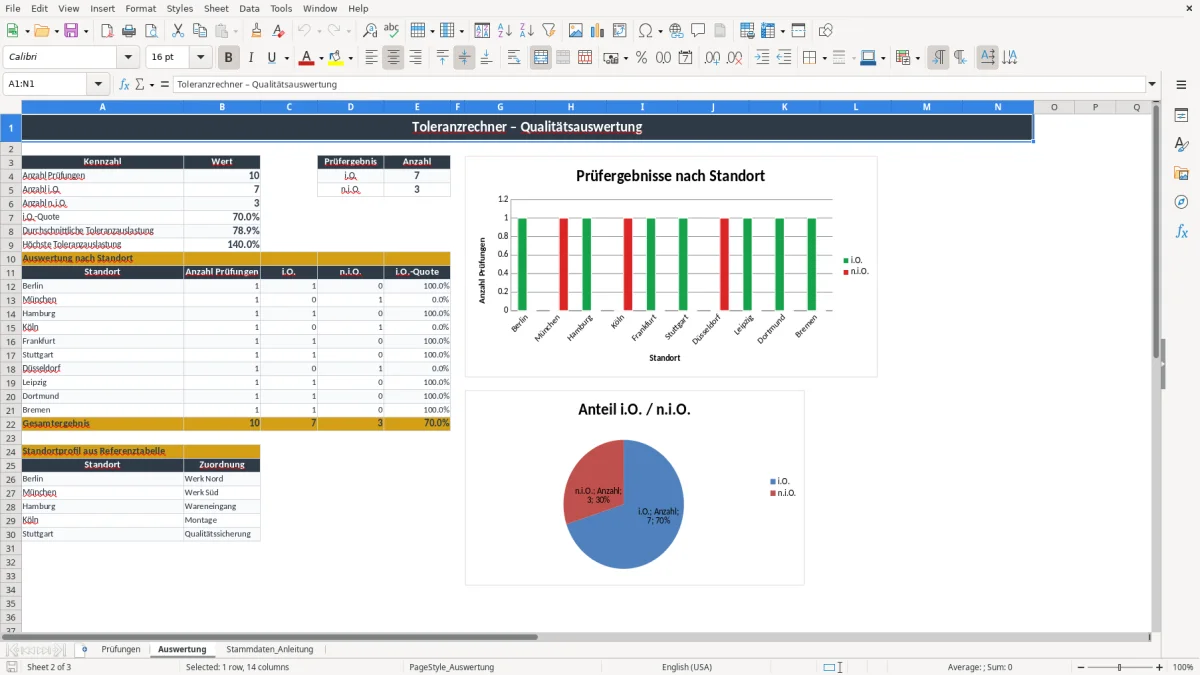Screen dimensions: 1200x675
Task: Cut the selected cells
Action: coord(177,31)
